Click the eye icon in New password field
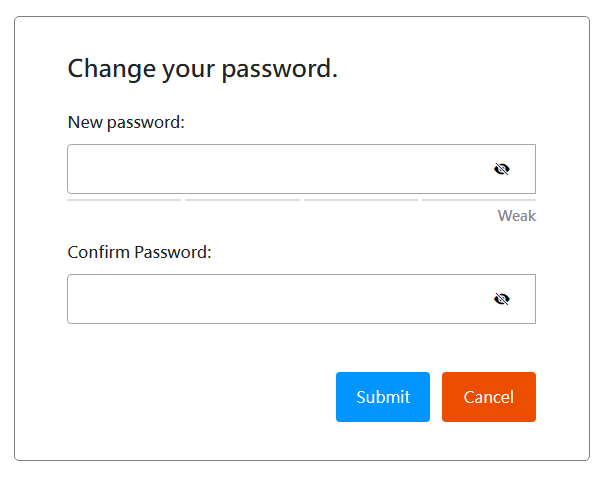This screenshot has width=608, height=477. (x=502, y=169)
